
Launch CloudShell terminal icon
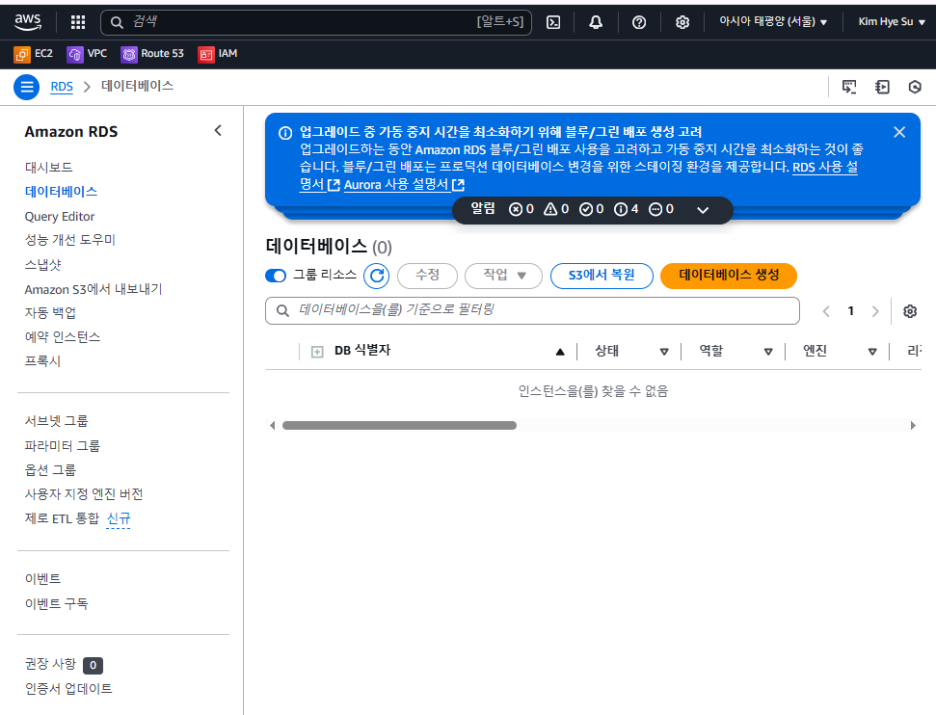[553, 22]
